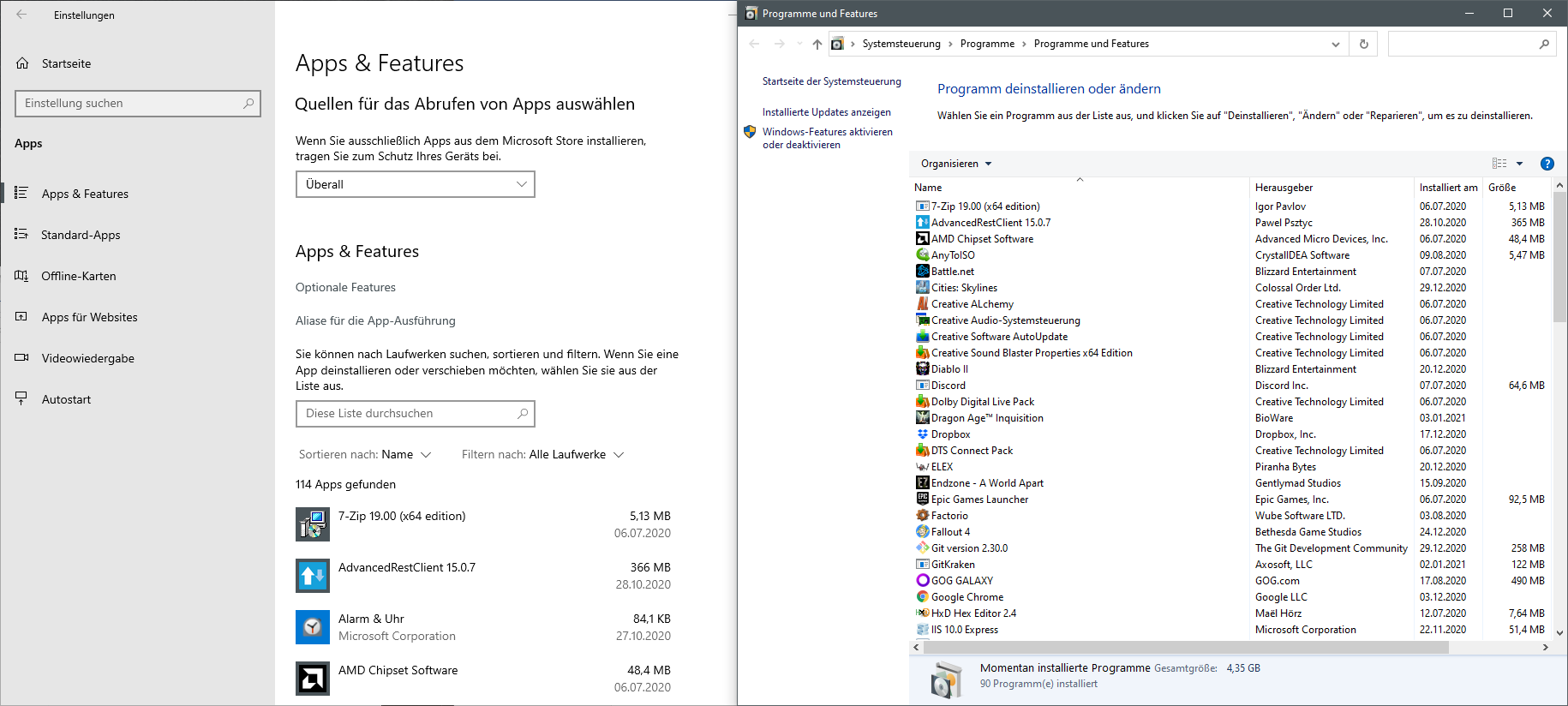
Task: Open Installierte Updates anzeigen link
Action: 827,112
